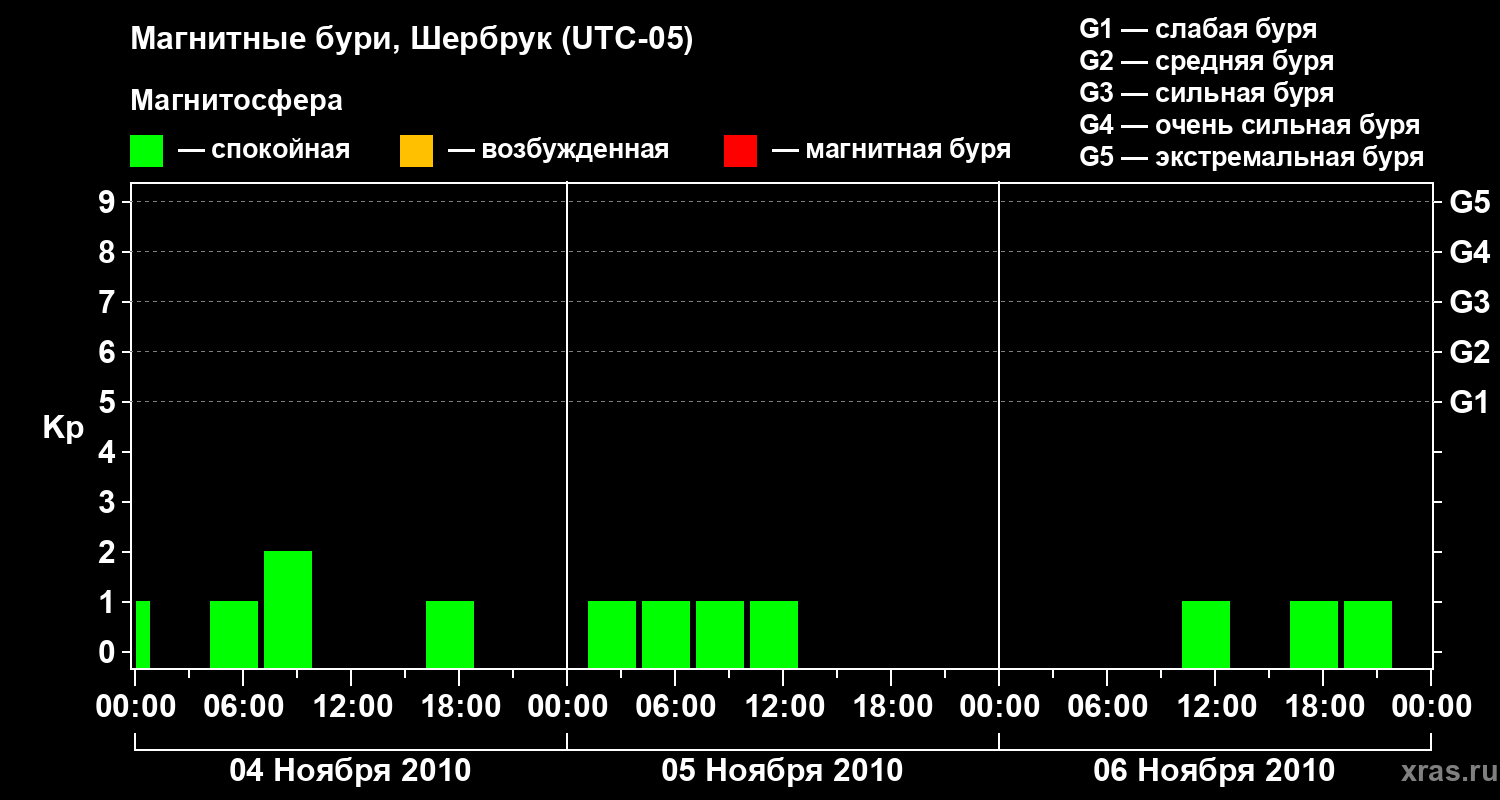The height and width of the screenshot is (800, 1500).
Task: Click 'G5 — экстремальная буря' legend line
Action: (x=1251, y=157)
